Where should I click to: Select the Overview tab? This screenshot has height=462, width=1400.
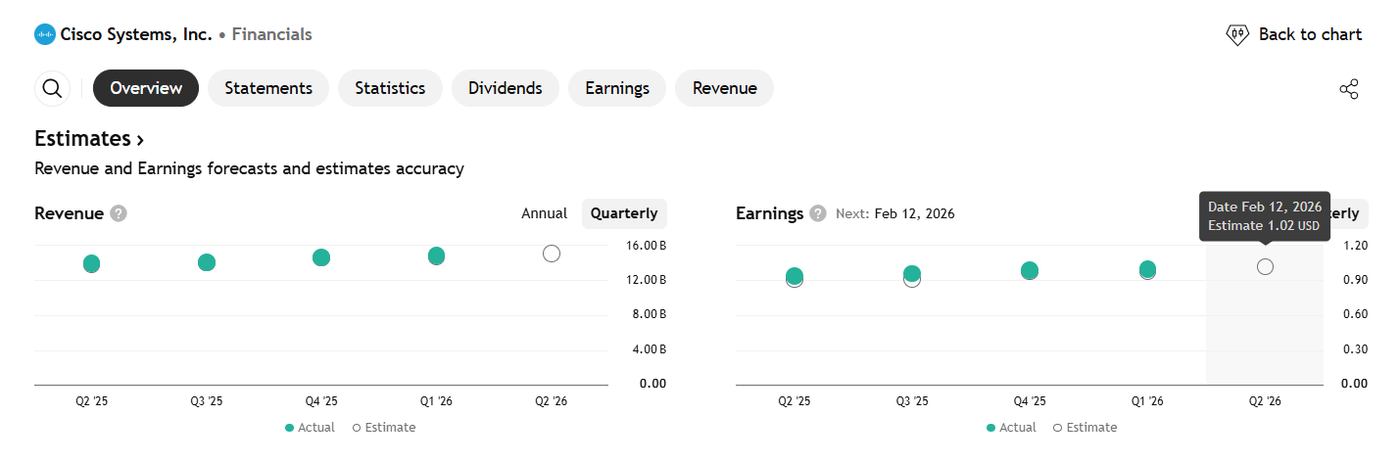coord(146,88)
